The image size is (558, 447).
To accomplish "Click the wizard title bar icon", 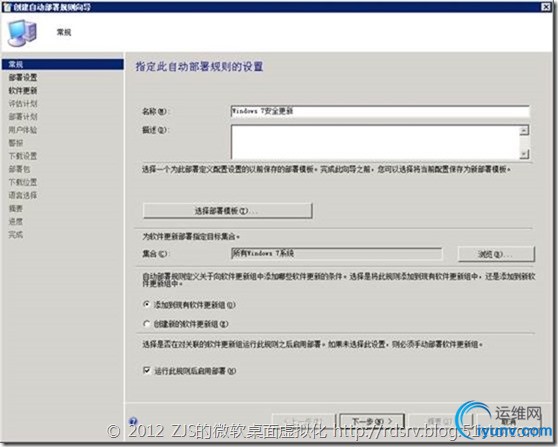I will [x=7, y=7].
